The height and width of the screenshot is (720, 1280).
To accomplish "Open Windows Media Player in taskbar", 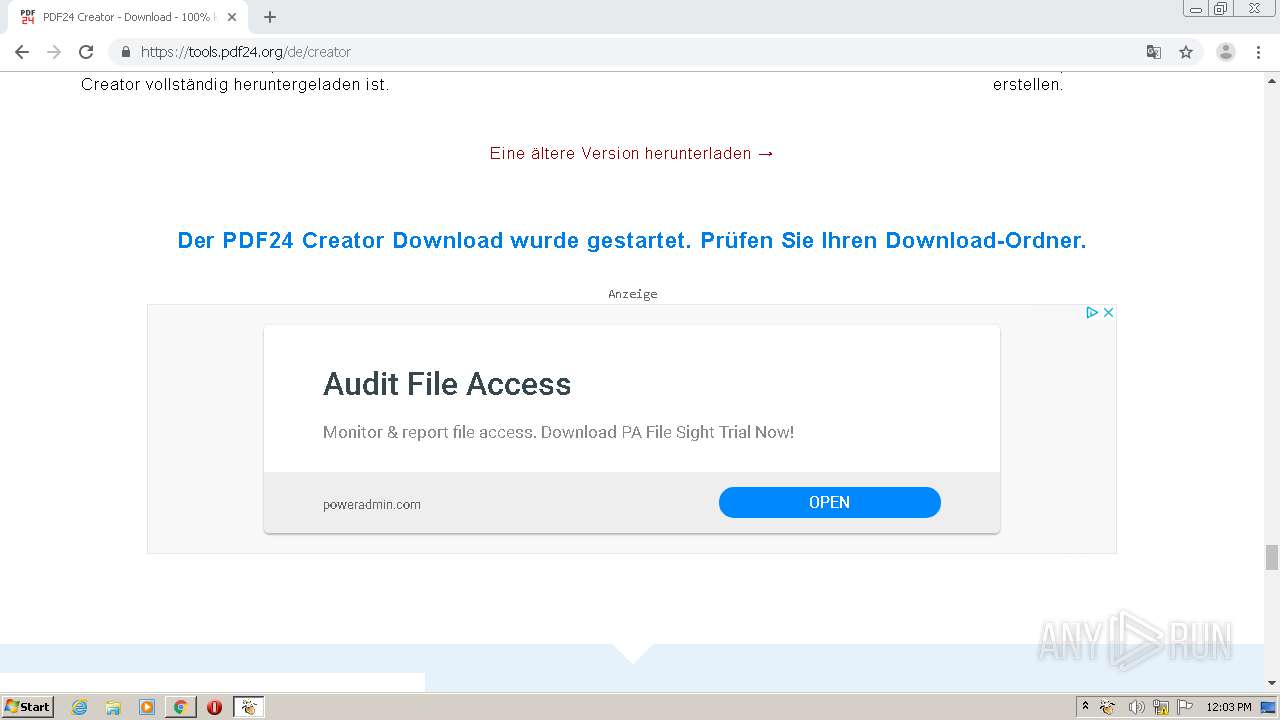I will point(147,707).
